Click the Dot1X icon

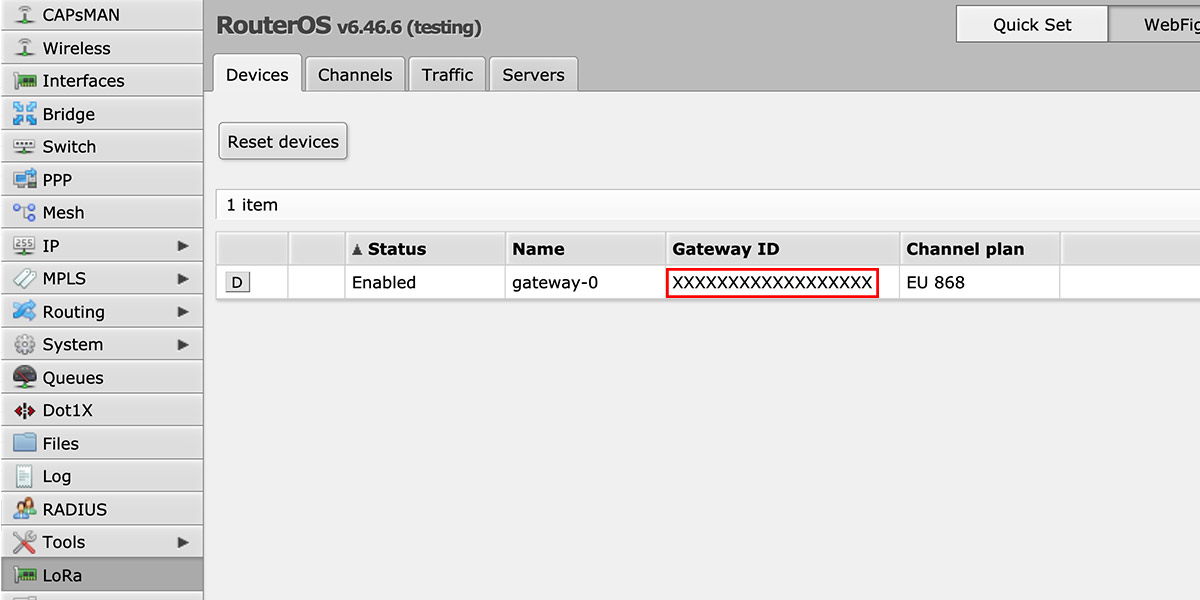(25, 411)
